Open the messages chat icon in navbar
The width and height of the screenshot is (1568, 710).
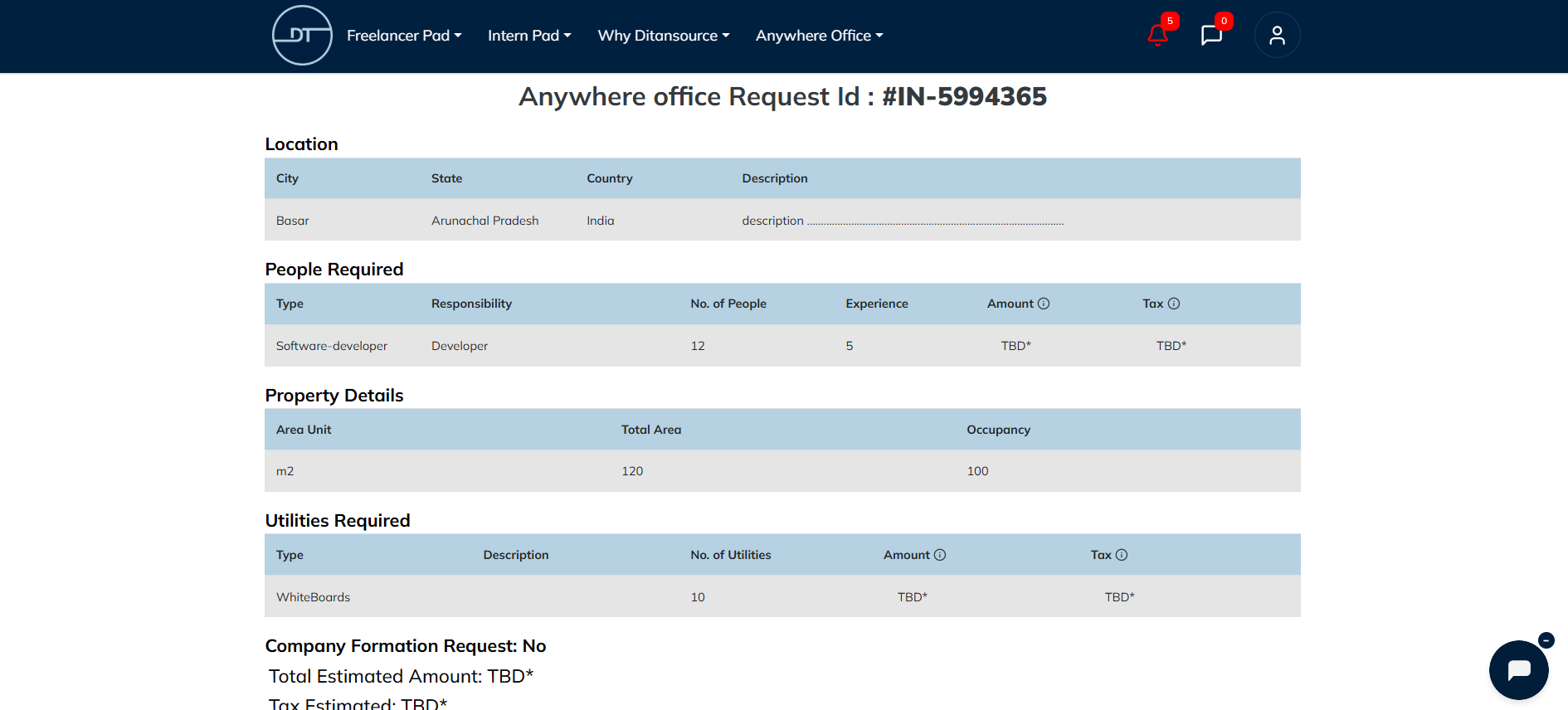tap(1211, 35)
